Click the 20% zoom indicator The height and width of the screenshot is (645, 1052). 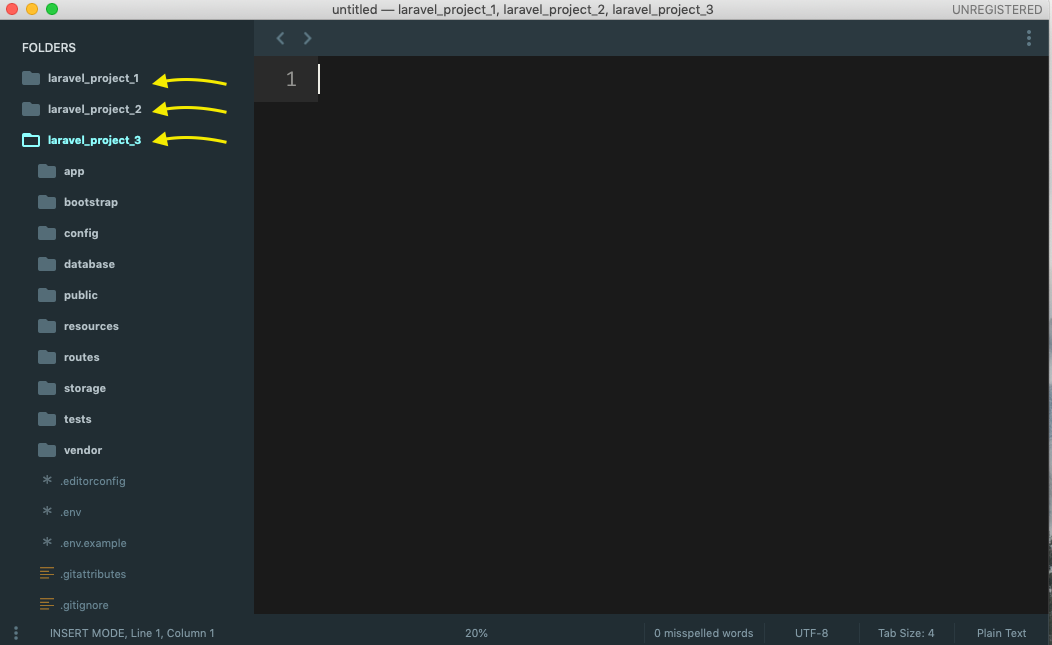click(476, 633)
